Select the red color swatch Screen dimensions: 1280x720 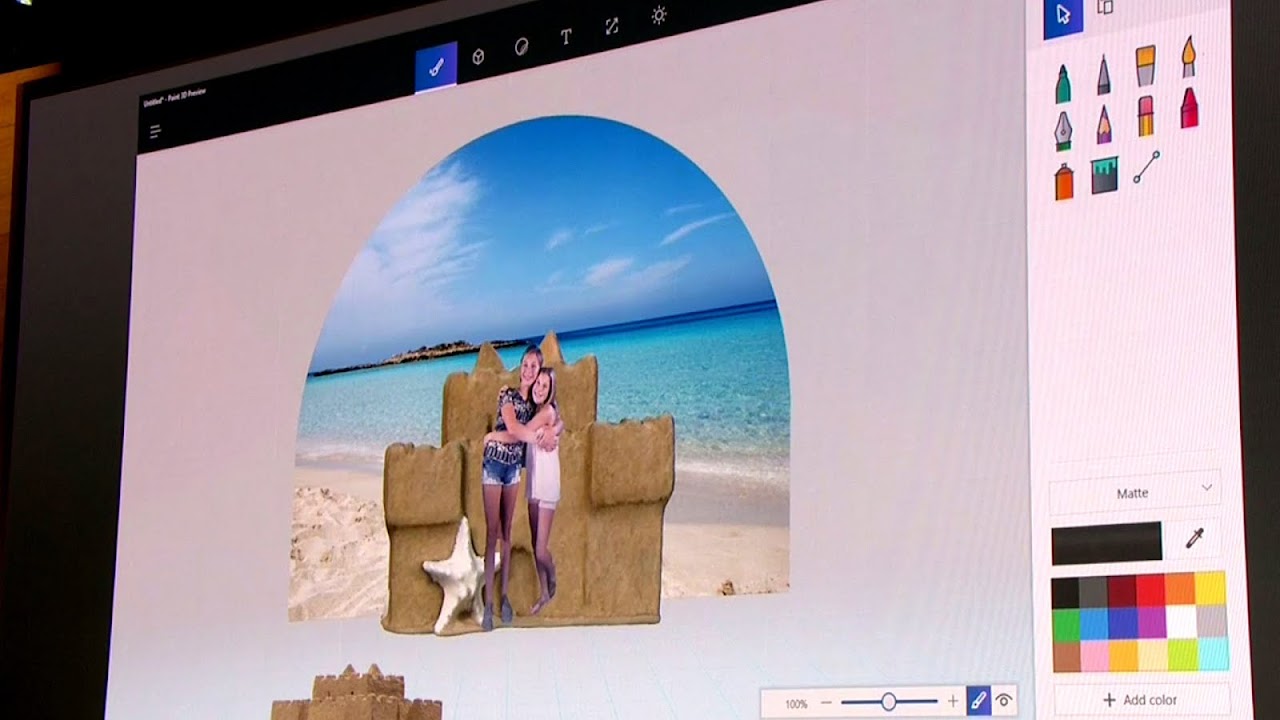click(x=1150, y=590)
